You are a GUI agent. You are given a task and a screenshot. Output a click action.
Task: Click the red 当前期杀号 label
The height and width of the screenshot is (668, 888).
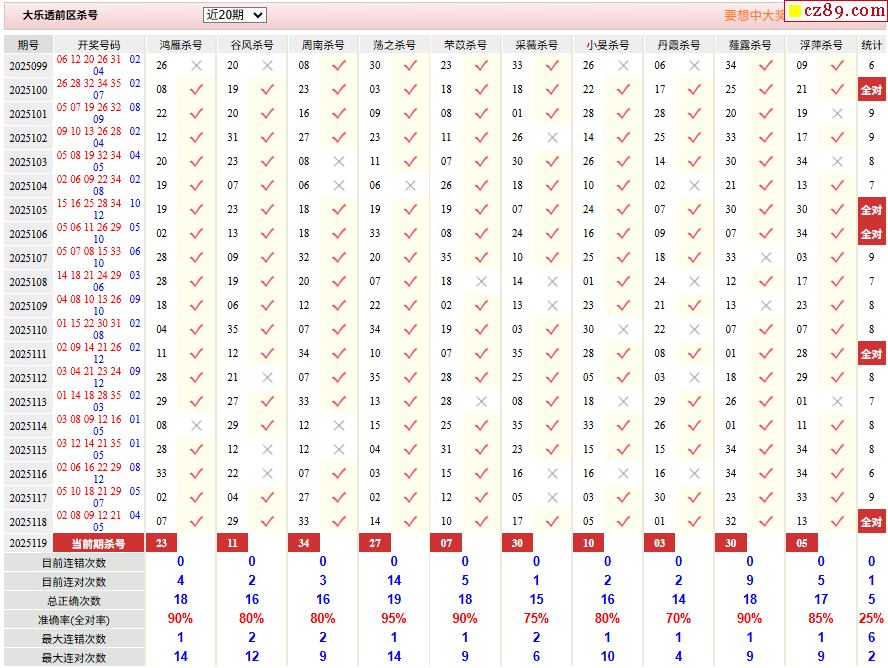[x=98, y=543]
